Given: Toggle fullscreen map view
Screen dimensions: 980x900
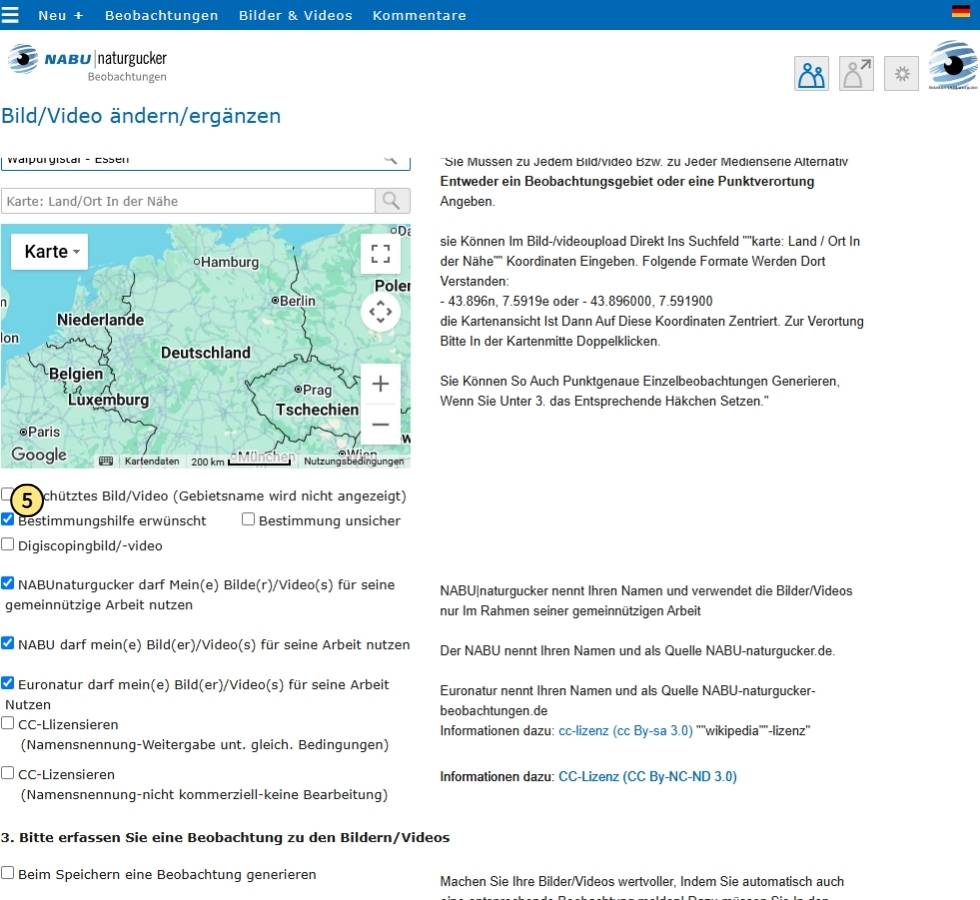Looking at the screenshot, I should coord(381,254).
